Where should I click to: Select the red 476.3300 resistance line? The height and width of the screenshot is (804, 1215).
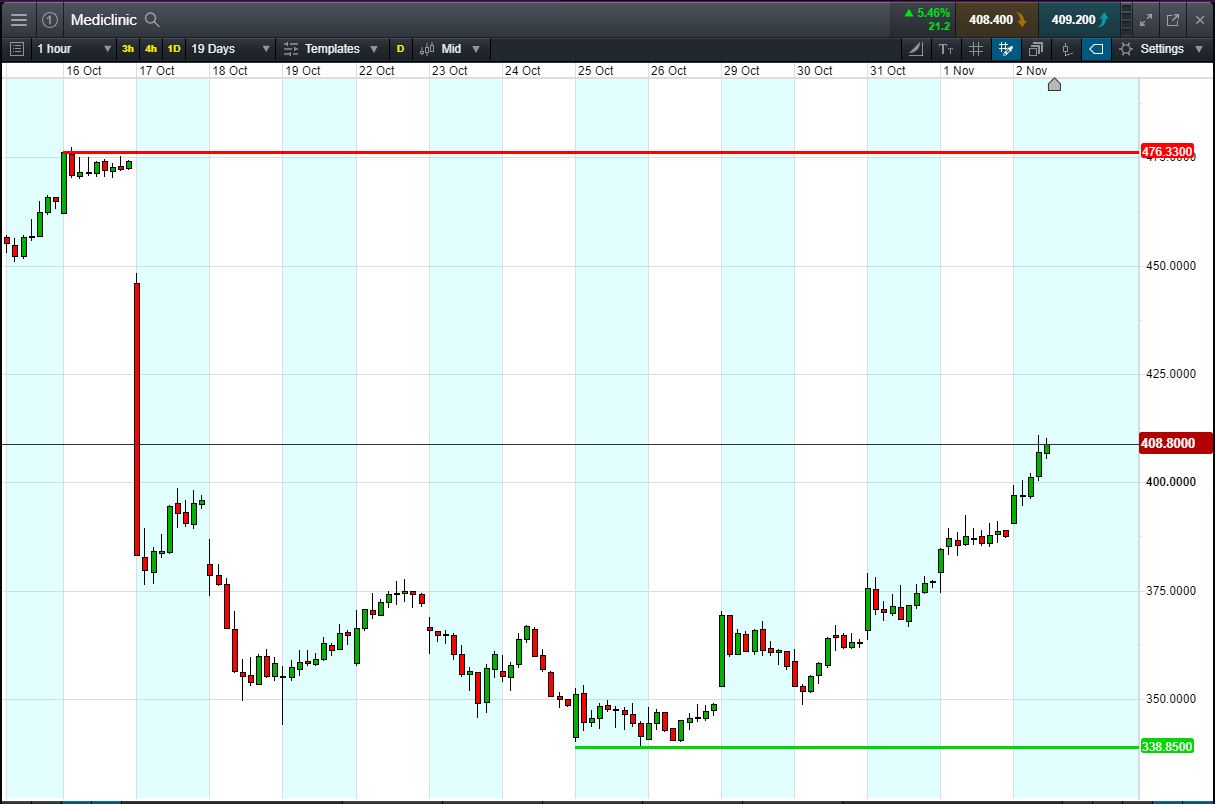[x=600, y=153]
